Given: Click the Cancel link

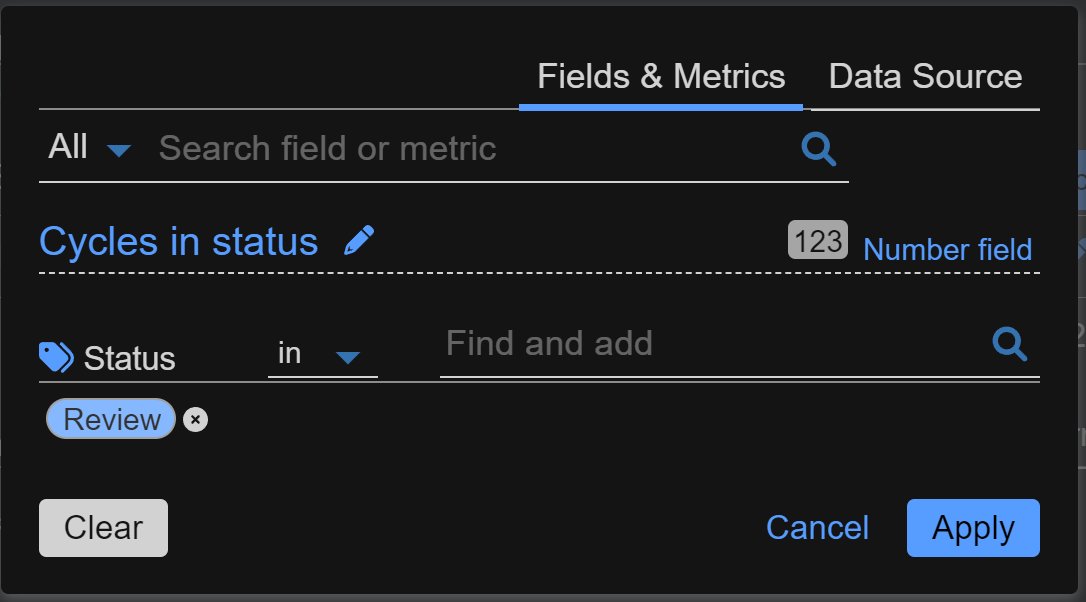Looking at the screenshot, I should pyautogui.click(x=817, y=528).
